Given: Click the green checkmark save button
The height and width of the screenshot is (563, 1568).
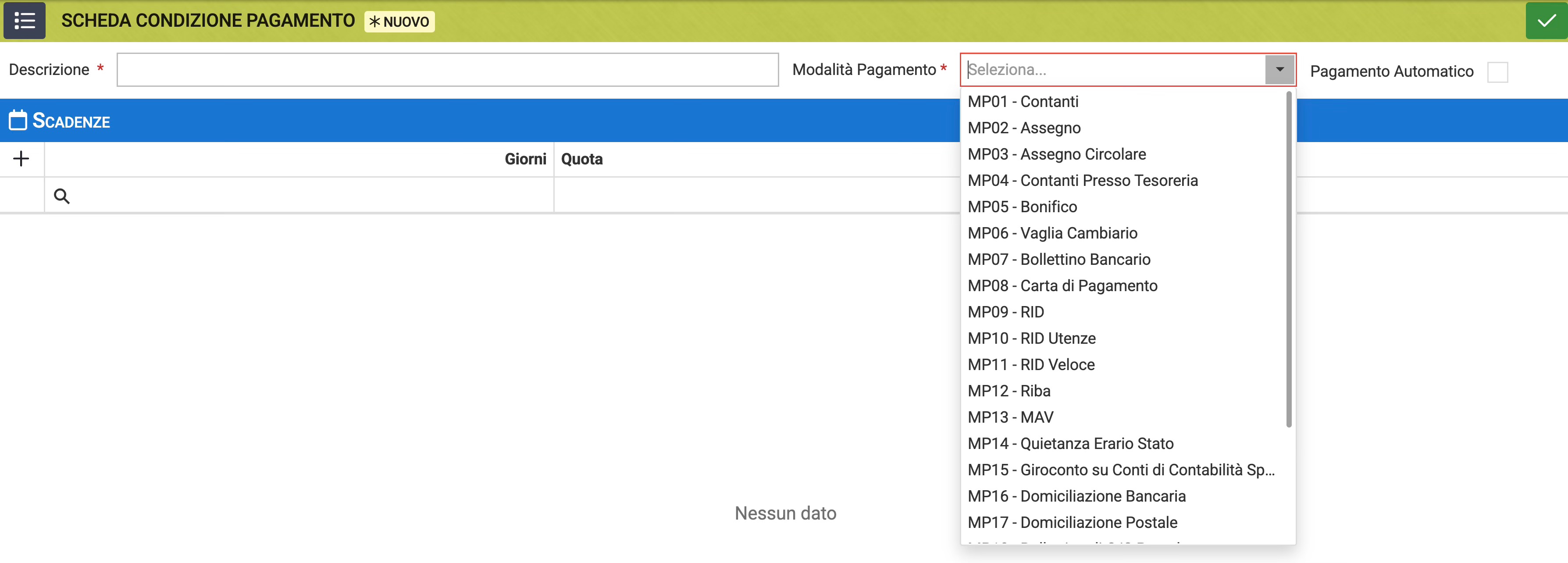Looking at the screenshot, I should tap(1546, 21).
